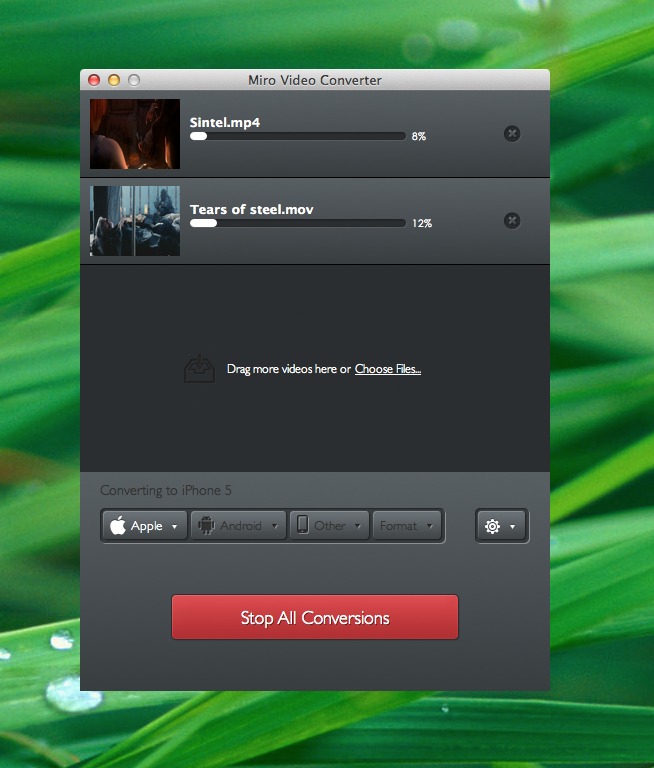Click the Tears of steel.mov progress bar

[298, 223]
